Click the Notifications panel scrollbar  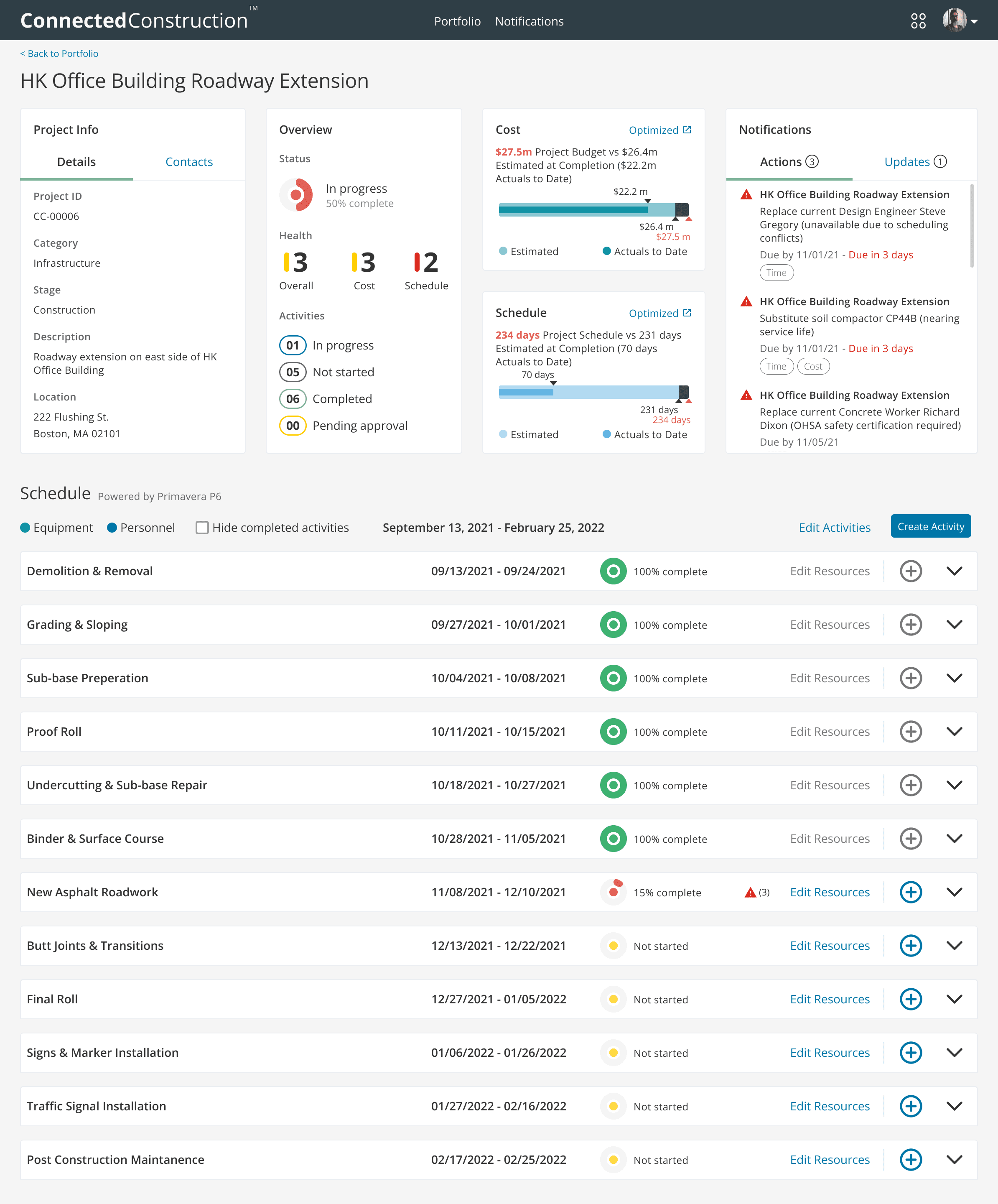tap(972, 226)
